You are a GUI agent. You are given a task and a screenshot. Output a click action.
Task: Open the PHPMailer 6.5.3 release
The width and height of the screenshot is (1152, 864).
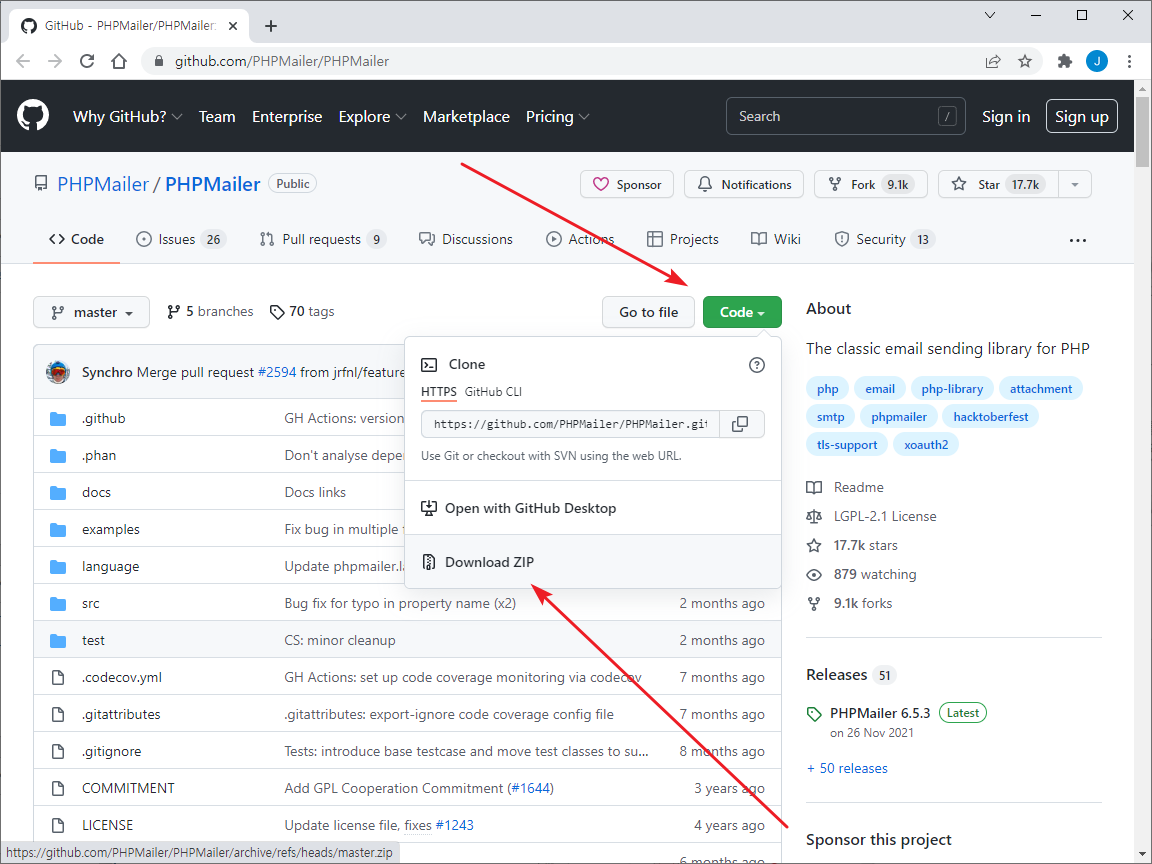point(879,713)
